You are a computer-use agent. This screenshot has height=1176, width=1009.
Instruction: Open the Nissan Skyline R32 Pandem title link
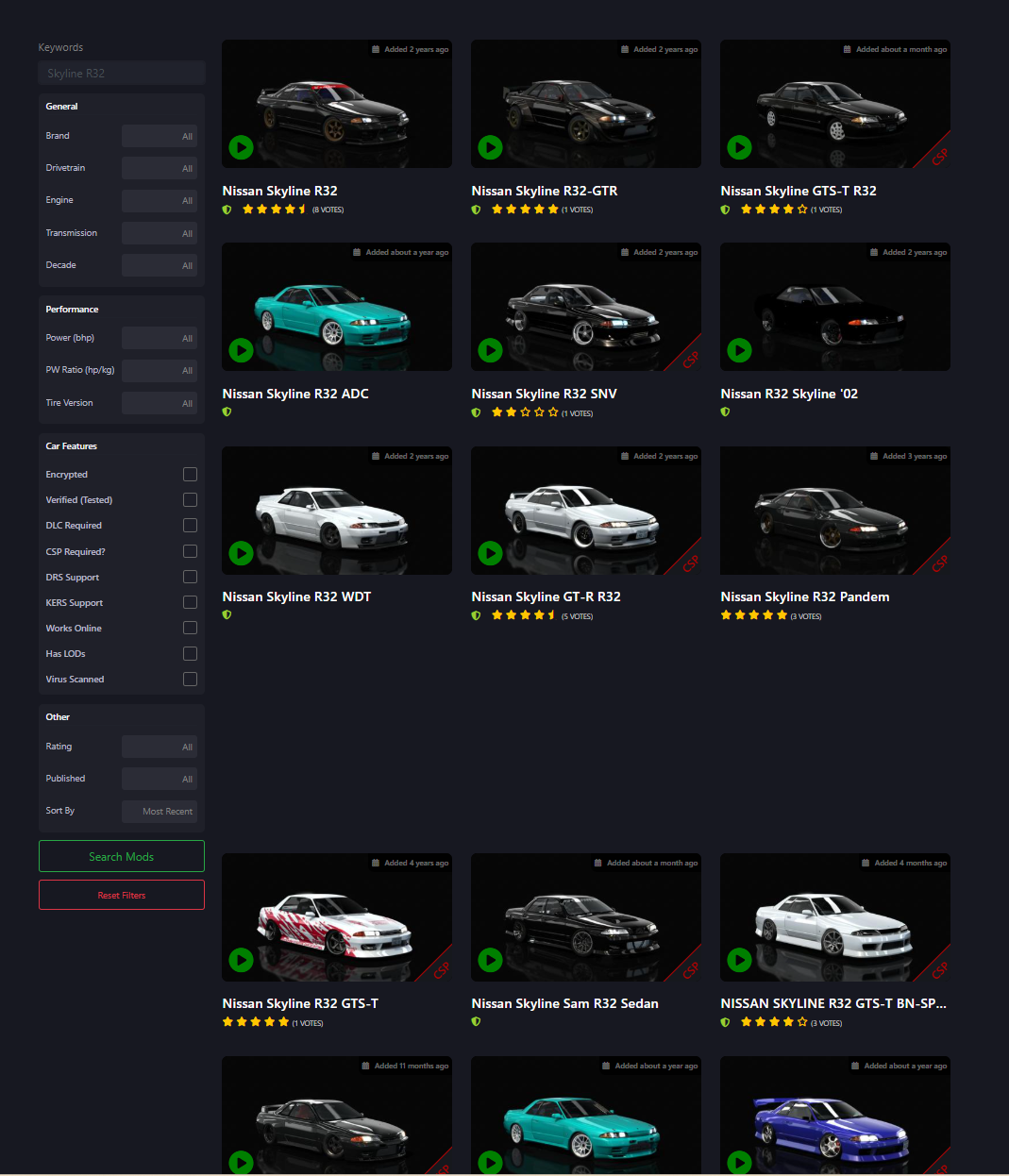(805, 596)
